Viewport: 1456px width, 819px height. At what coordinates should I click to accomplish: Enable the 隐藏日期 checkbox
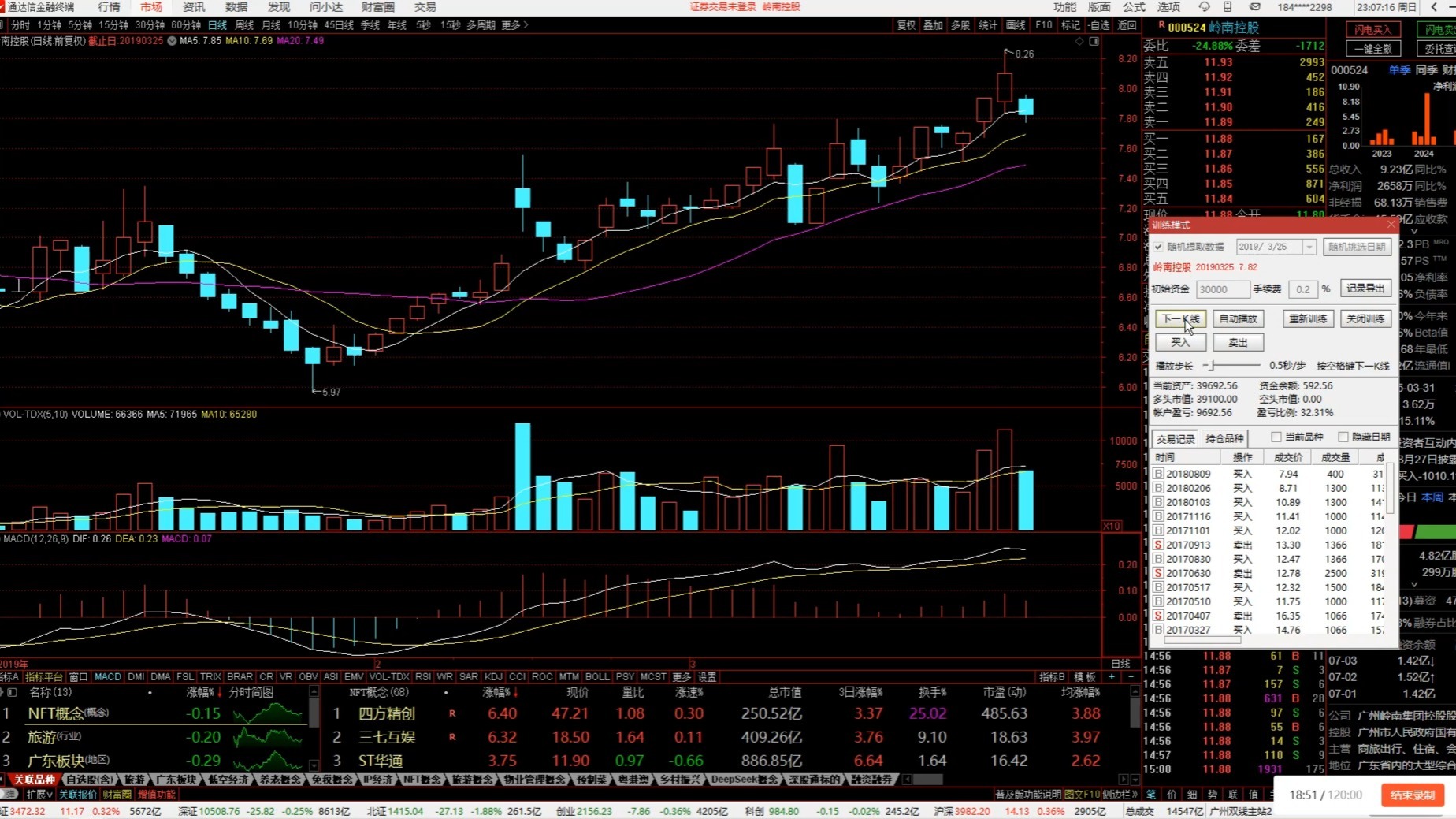[1343, 437]
